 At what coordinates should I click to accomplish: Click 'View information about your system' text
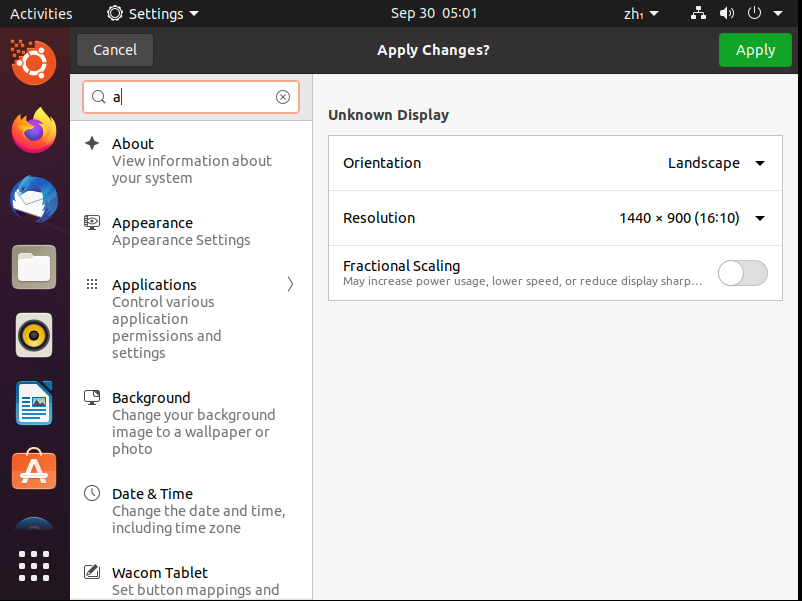192,169
